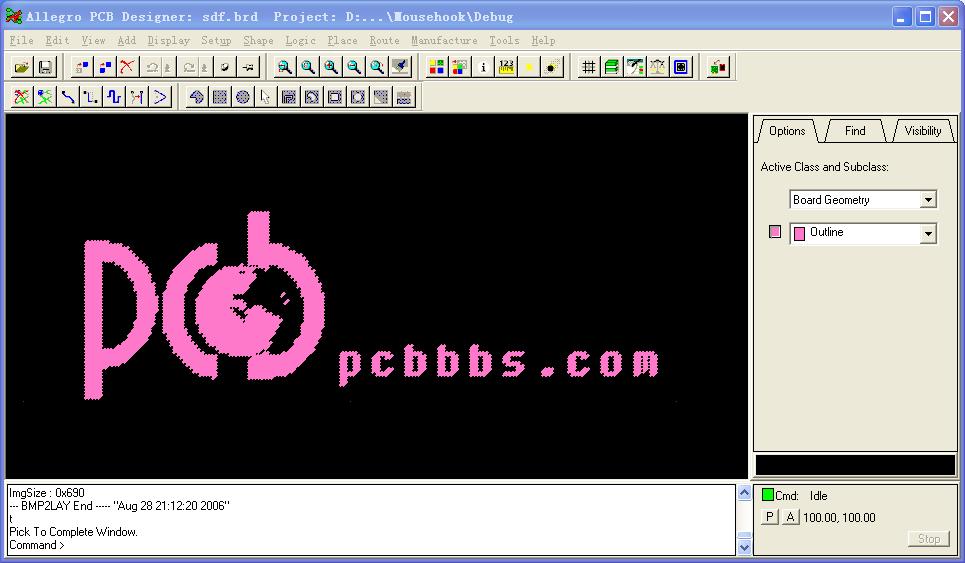The height and width of the screenshot is (563, 965).
Task: Click the Undo arrow icon
Action: (151, 66)
